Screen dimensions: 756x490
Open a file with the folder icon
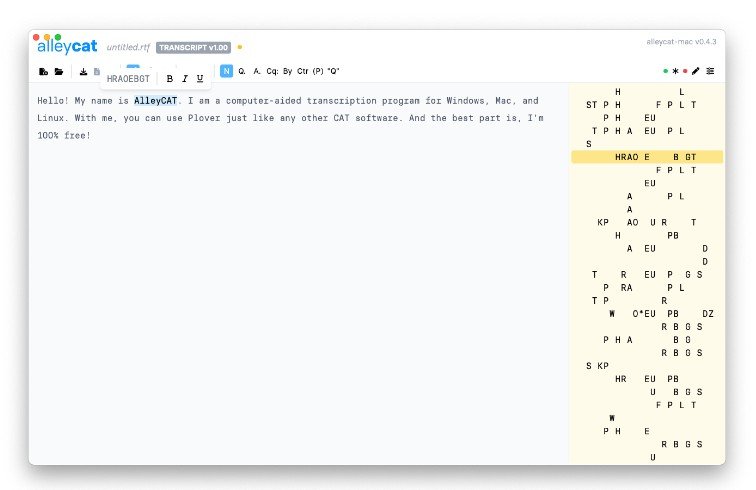(59, 71)
